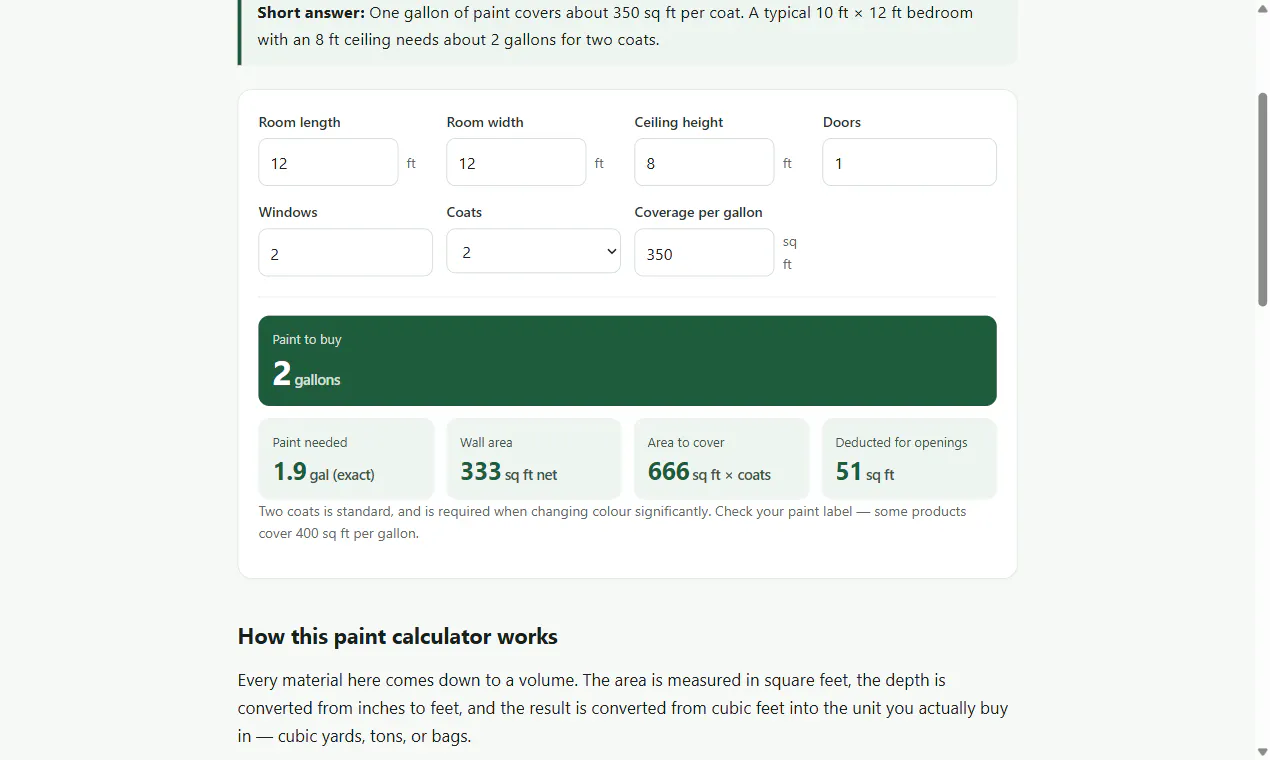Click the '1.9 gal (exact)' Paint needed value
This screenshot has height=760, width=1270.
(x=324, y=472)
